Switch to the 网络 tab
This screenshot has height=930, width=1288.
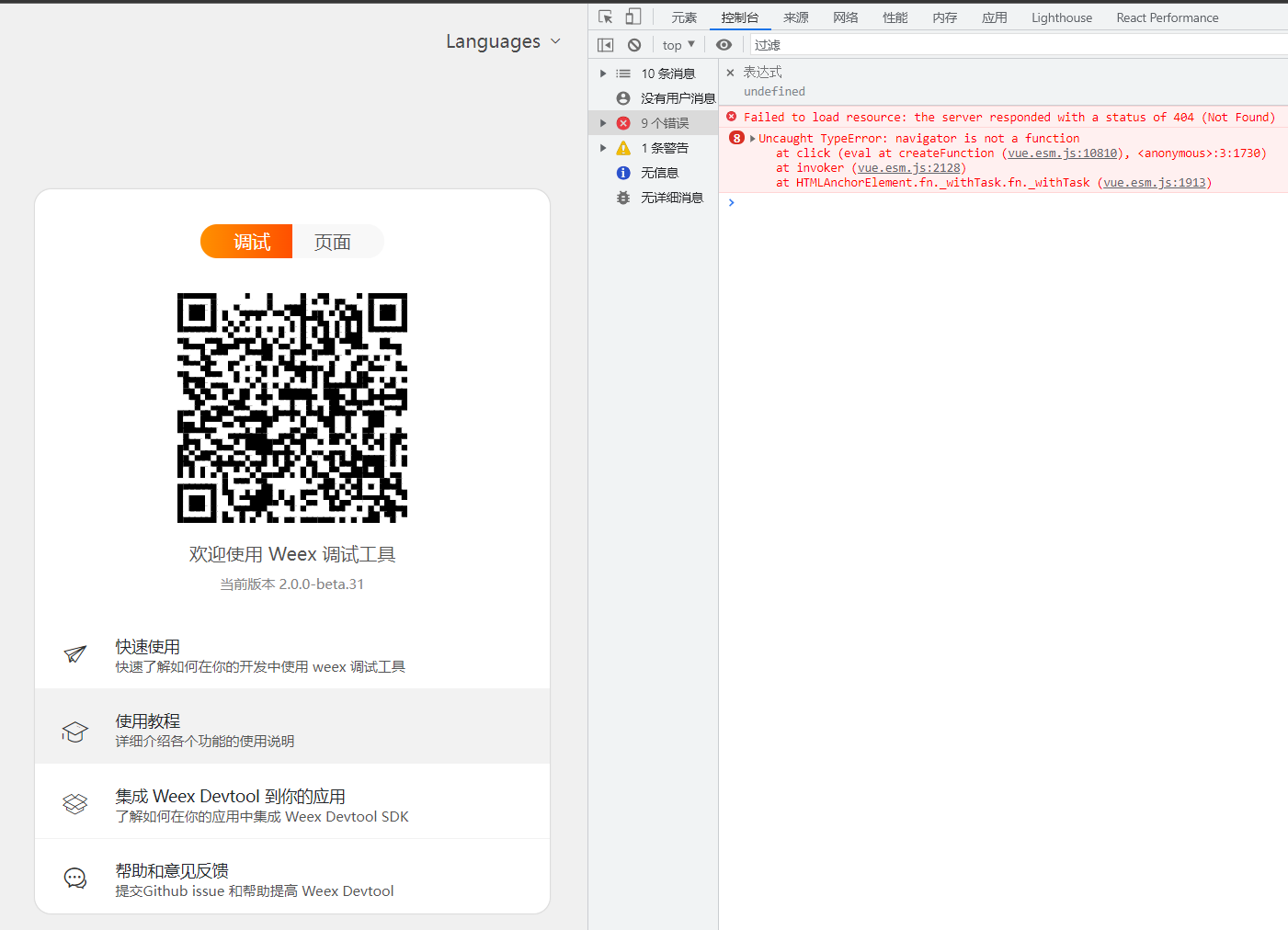[x=845, y=16]
